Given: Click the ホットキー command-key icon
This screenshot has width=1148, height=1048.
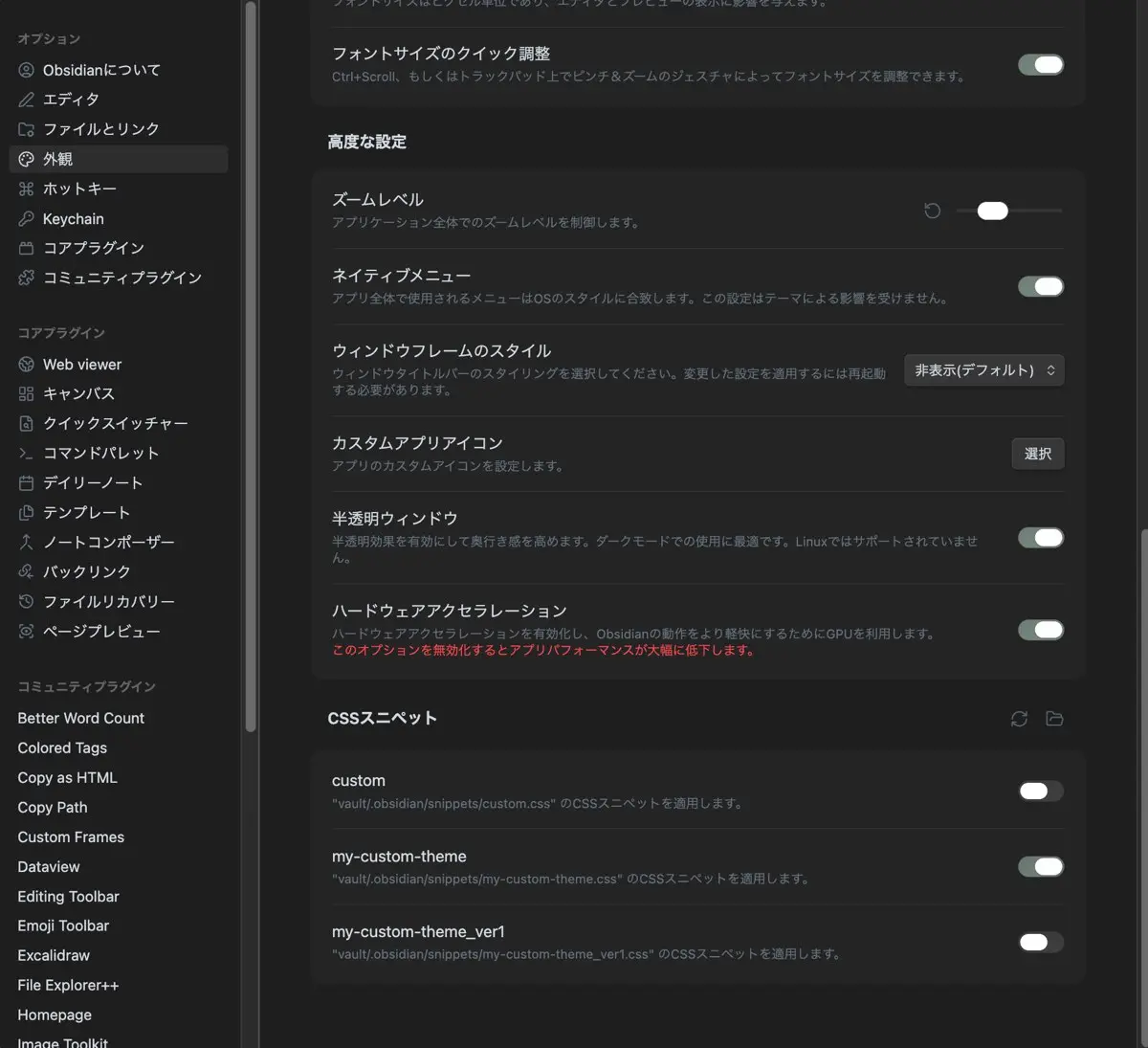Looking at the screenshot, I should [x=26, y=189].
